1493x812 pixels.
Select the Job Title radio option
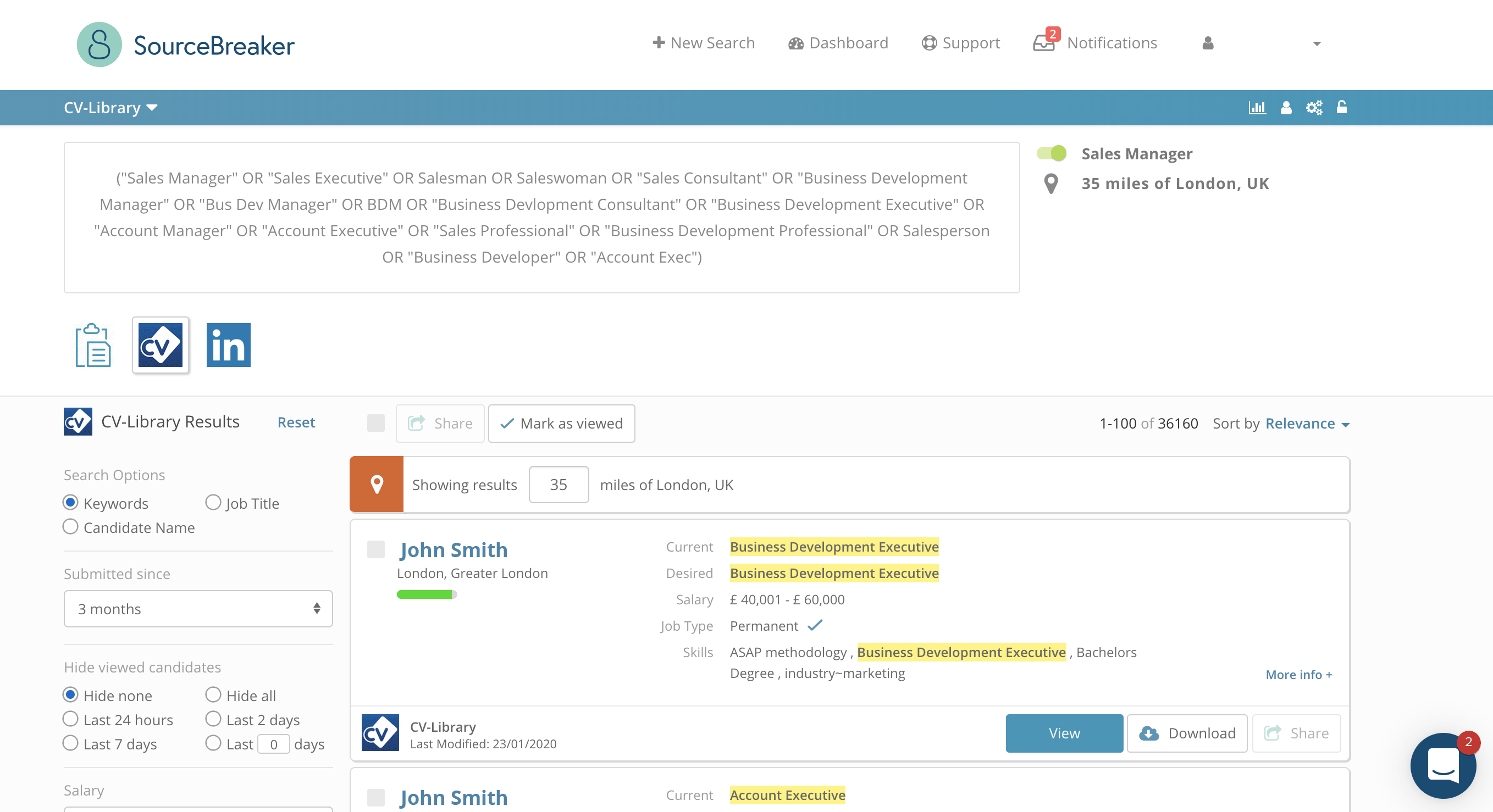point(213,503)
